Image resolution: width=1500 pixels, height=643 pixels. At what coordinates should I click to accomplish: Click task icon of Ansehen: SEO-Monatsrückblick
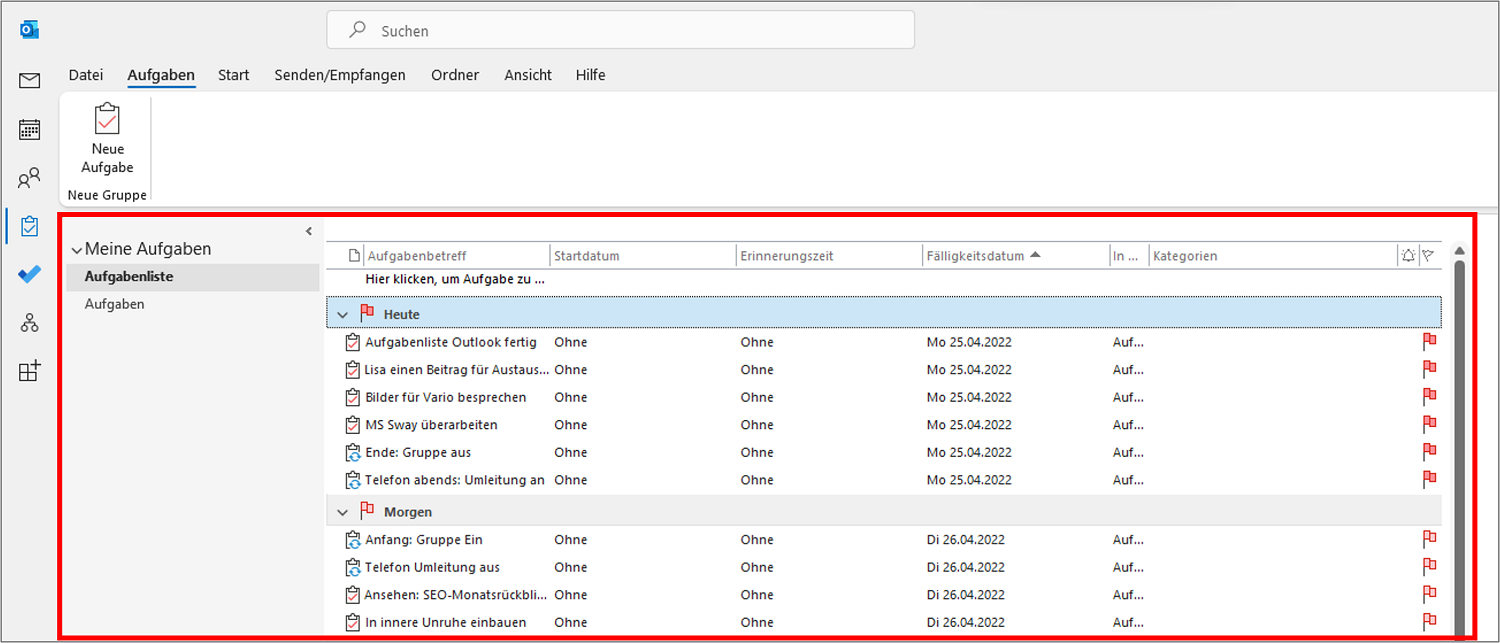352,595
